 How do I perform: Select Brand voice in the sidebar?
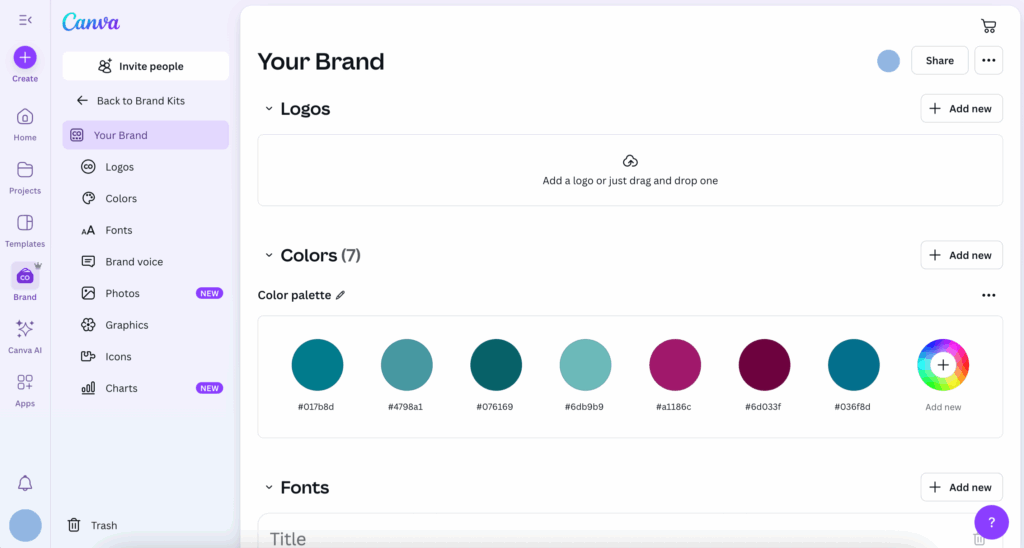134,262
